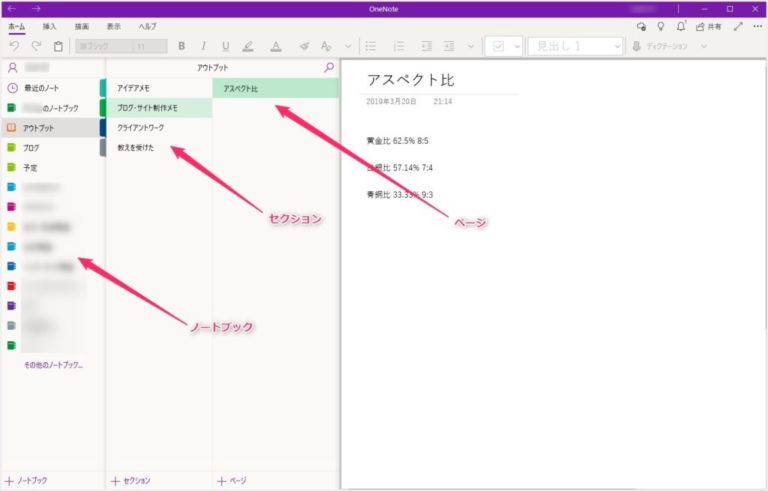Open the text style format icon
Screen dimensions: 768x491
(326, 46)
